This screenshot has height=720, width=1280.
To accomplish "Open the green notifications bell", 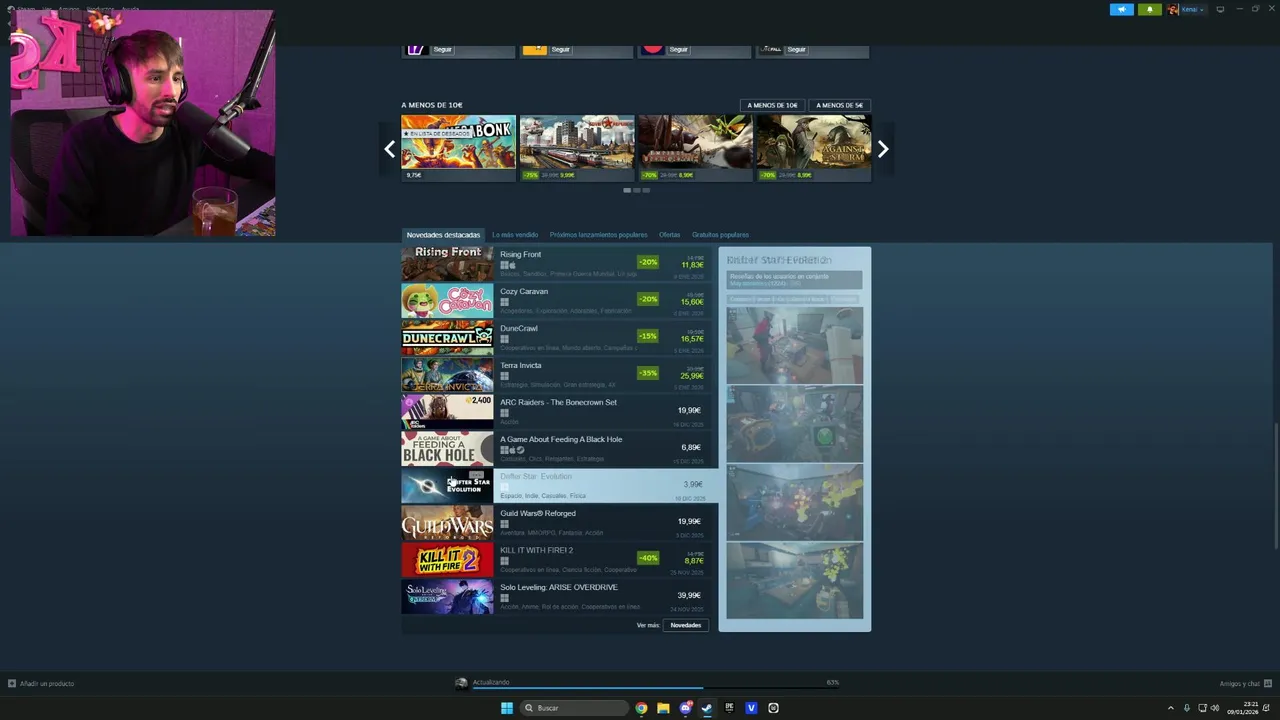I will (1149, 9).
